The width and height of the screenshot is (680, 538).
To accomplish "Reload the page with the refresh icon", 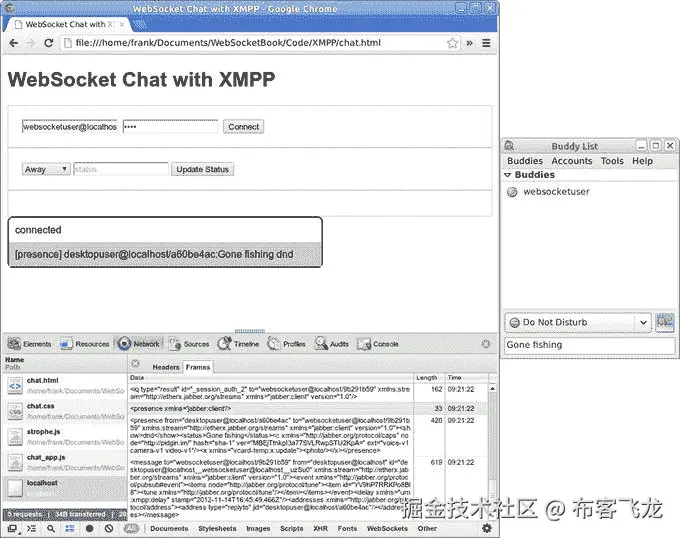I will 49,43.
